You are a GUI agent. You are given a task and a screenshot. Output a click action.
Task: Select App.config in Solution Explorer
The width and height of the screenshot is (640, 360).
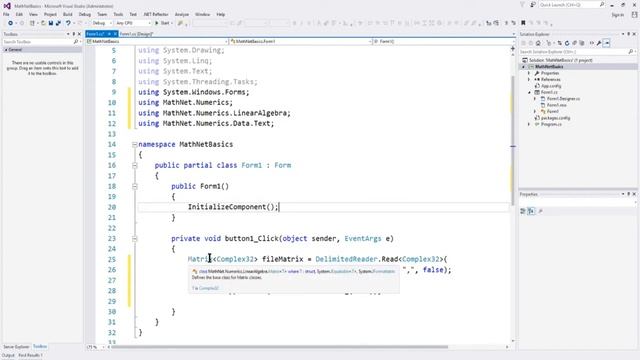[551, 86]
